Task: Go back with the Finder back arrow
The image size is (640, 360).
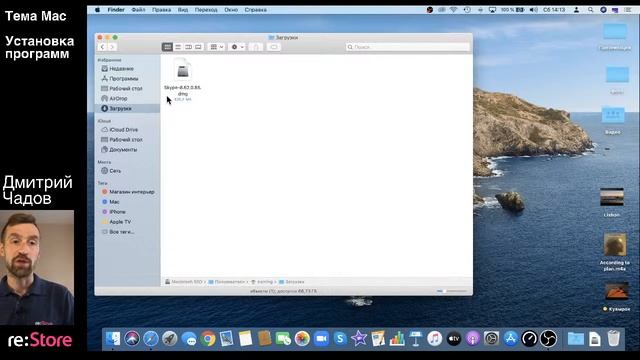Action: click(102, 47)
